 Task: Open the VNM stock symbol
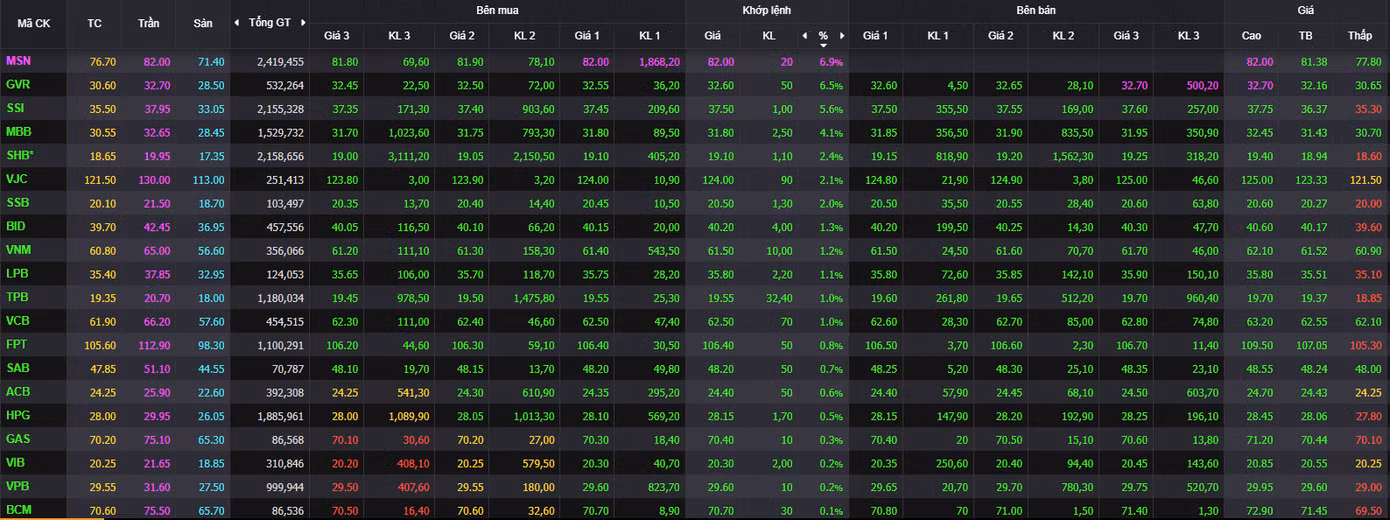[17, 249]
